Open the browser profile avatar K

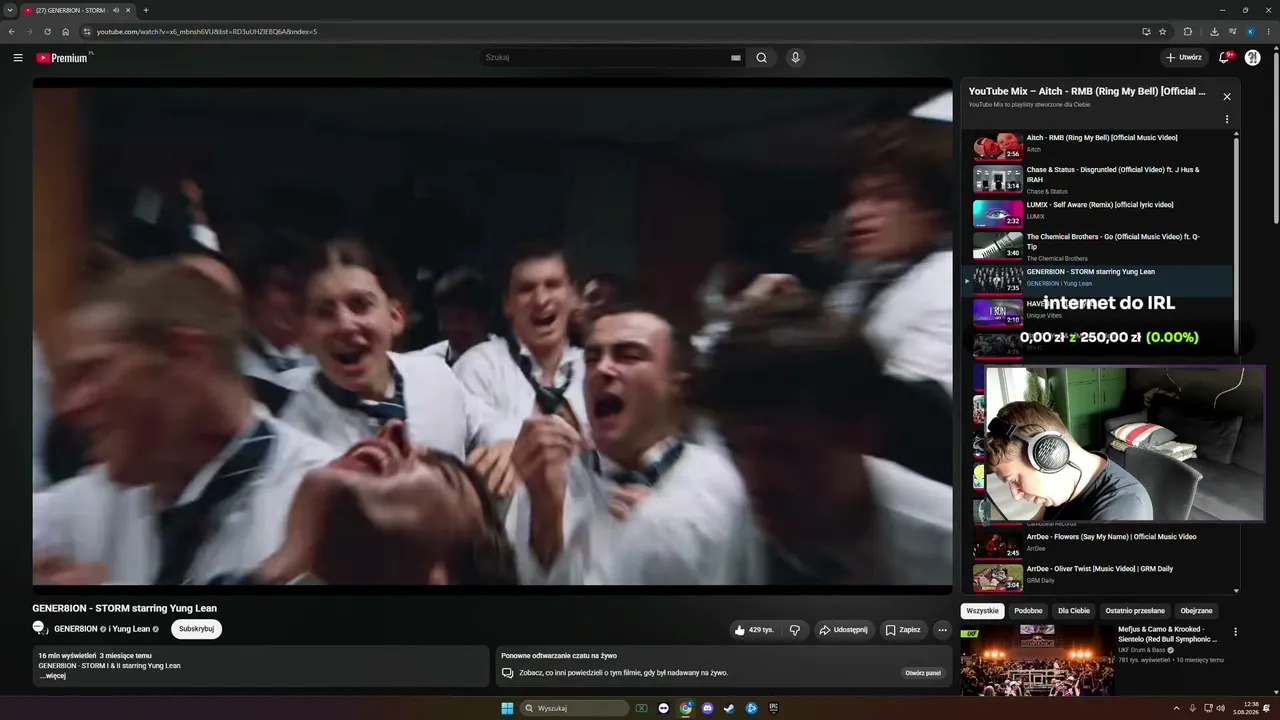pyautogui.click(x=1251, y=32)
